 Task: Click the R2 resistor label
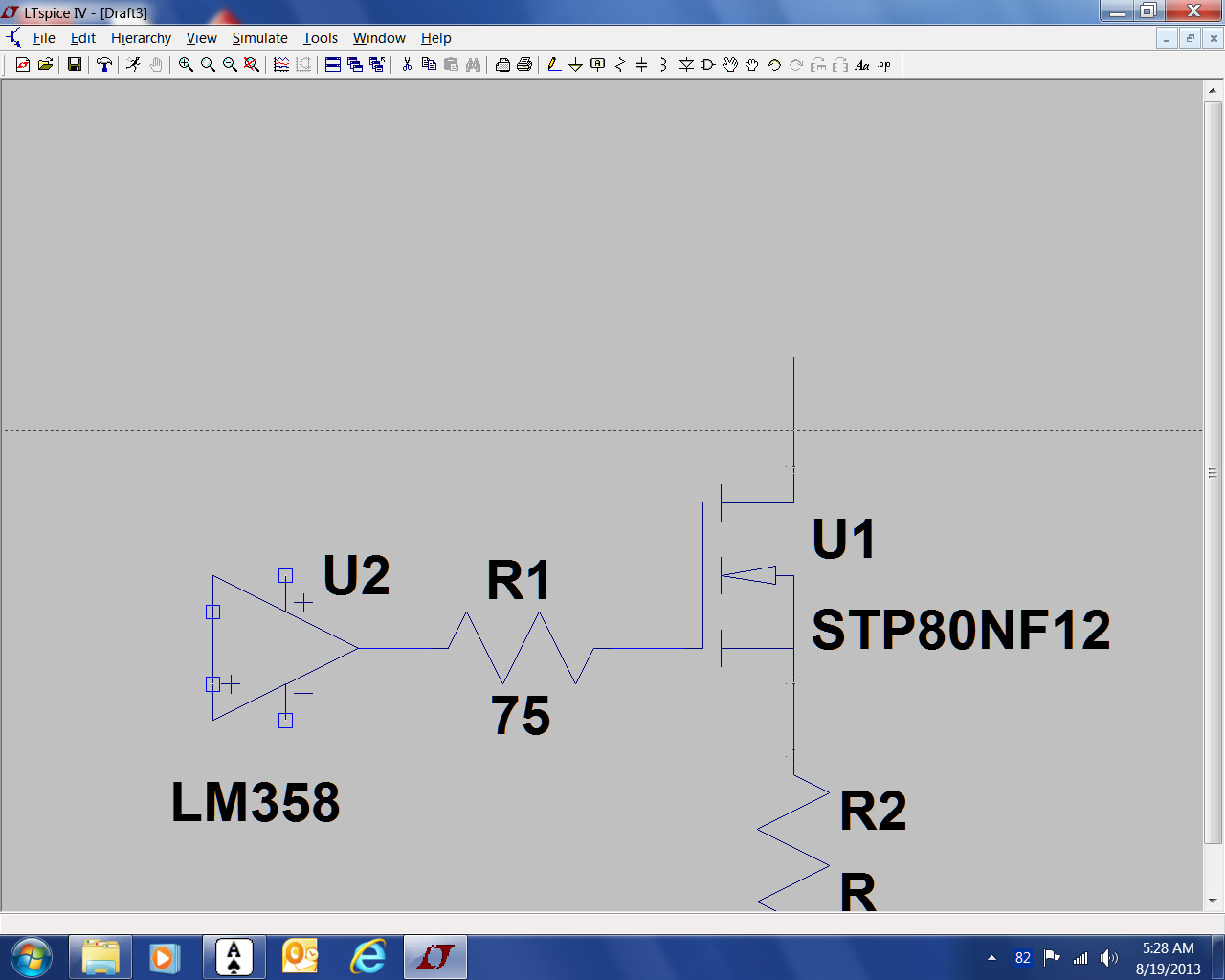pos(873,812)
